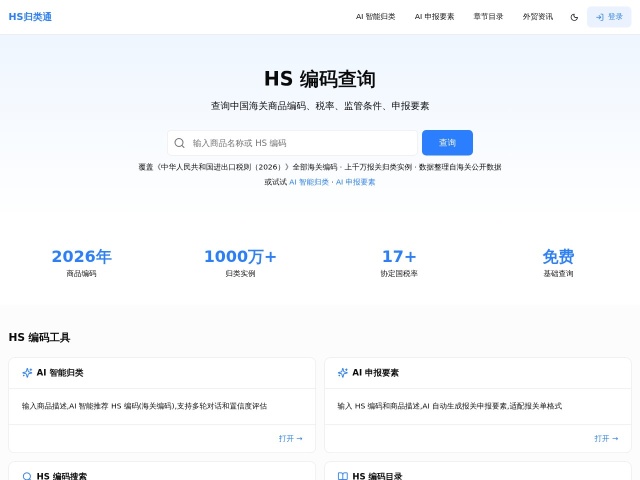Open AI 智能归类 in the top navigation

(376, 17)
